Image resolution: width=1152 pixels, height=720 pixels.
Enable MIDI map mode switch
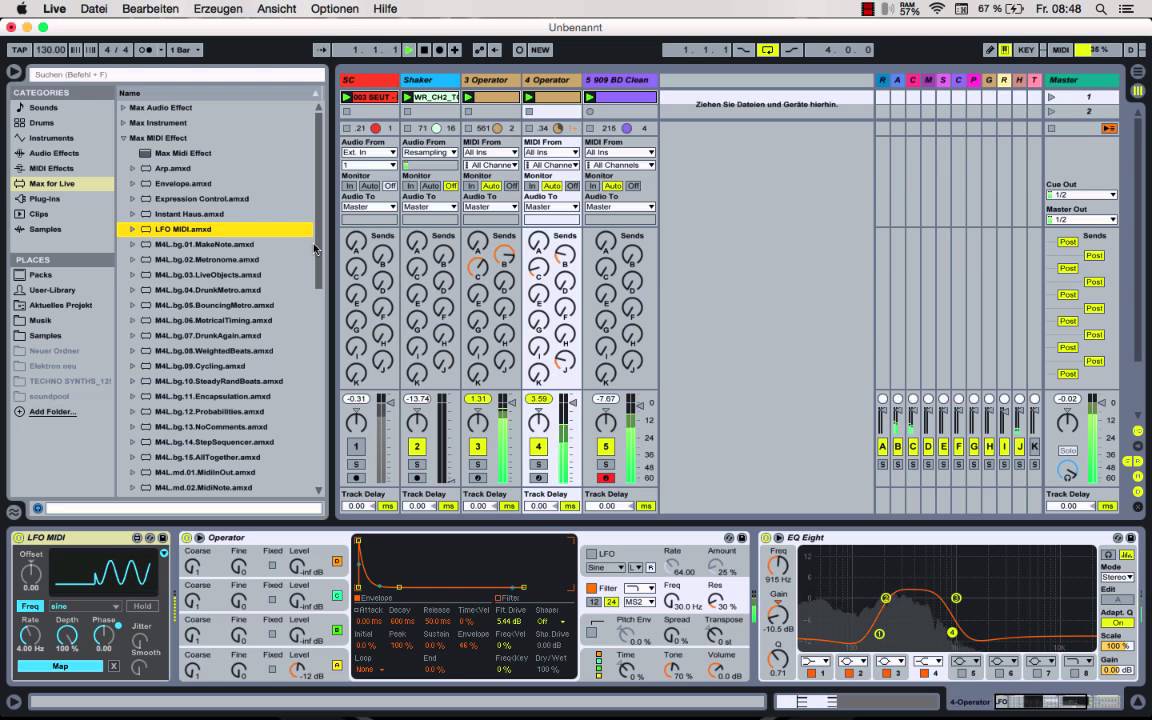(x=1060, y=50)
